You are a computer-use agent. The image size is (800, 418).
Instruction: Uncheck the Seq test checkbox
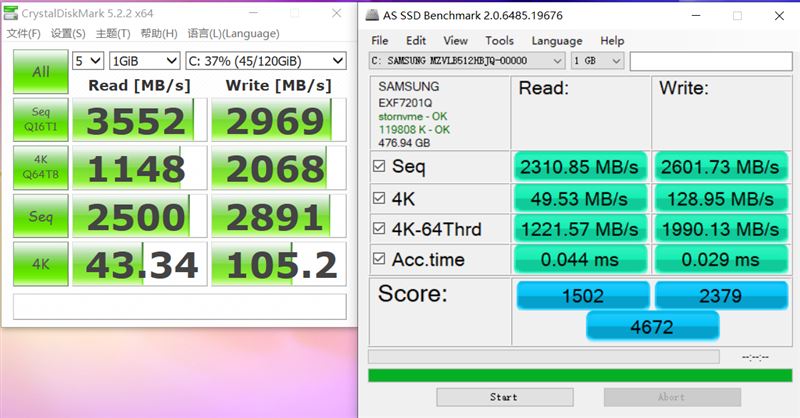[379, 166]
